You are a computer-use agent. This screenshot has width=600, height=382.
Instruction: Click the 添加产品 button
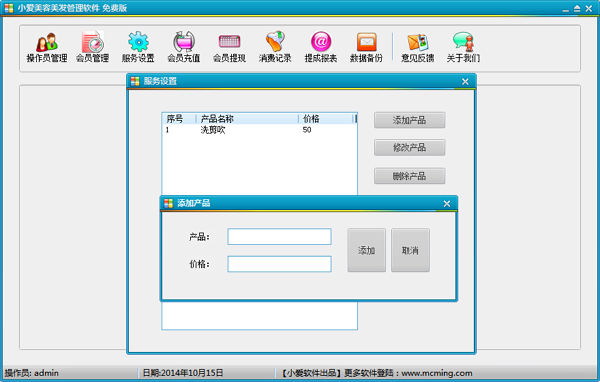point(409,120)
